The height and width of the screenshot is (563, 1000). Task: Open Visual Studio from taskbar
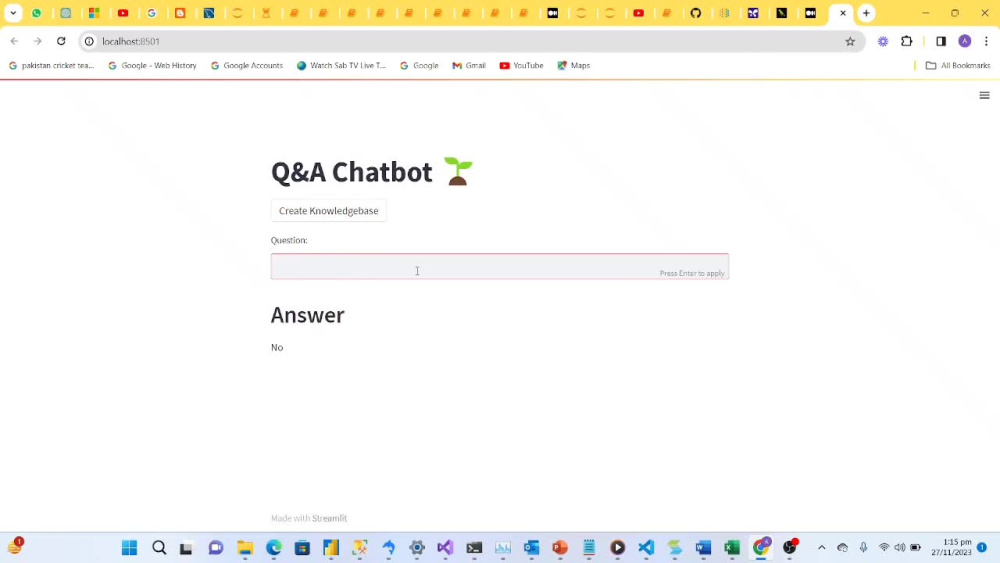[x=445, y=548]
